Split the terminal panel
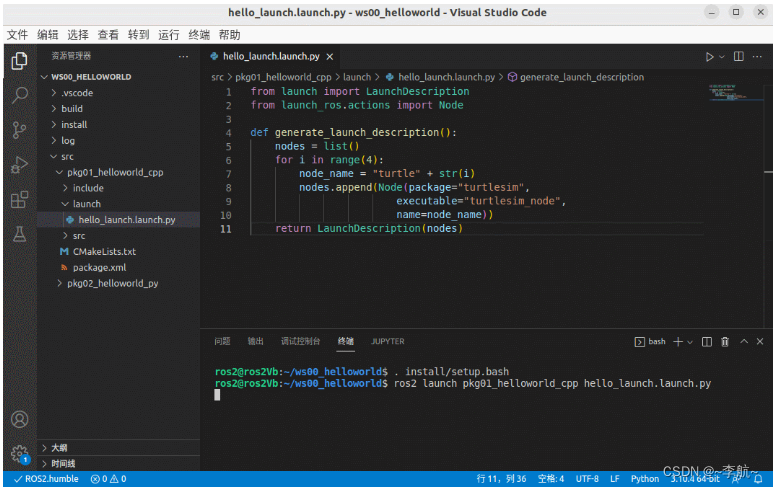The width and height of the screenshot is (774, 488). (x=707, y=341)
